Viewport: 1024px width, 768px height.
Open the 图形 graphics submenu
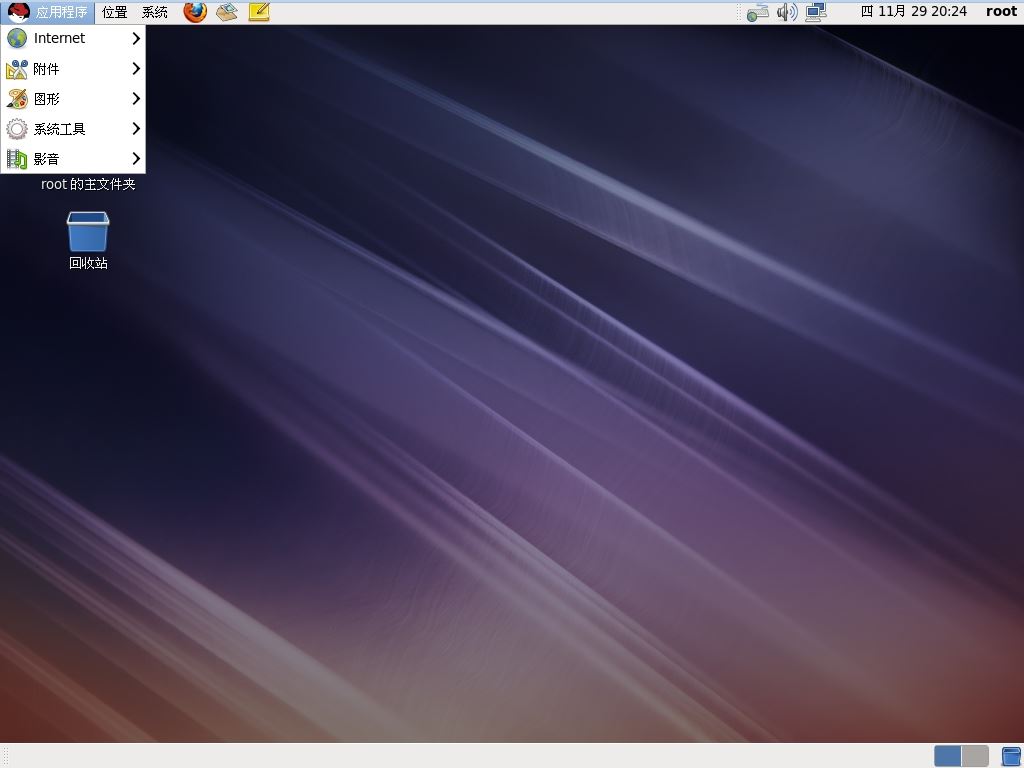tap(73, 99)
